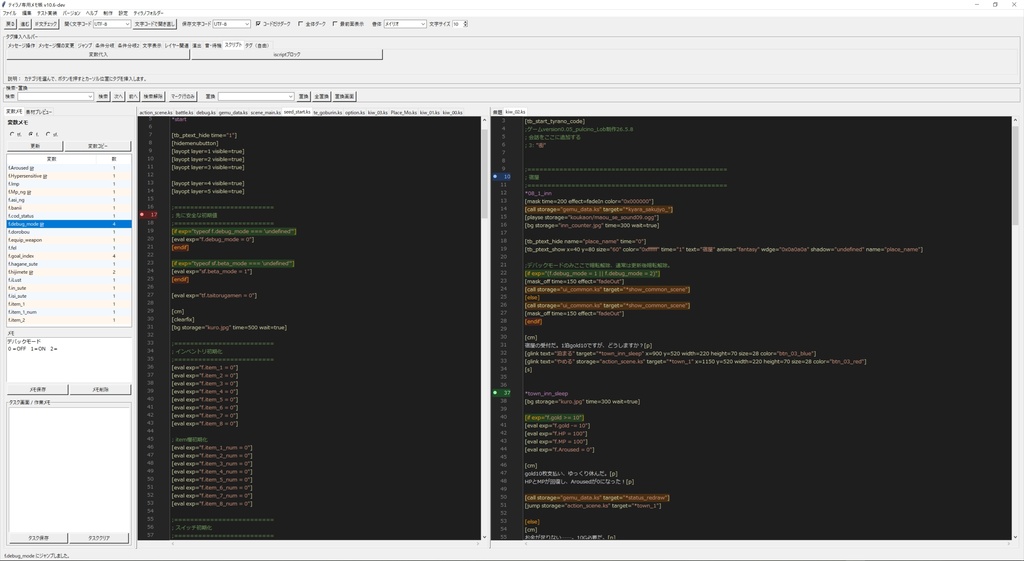Enable the 全体ダーク checkbox

click(x=300, y=24)
